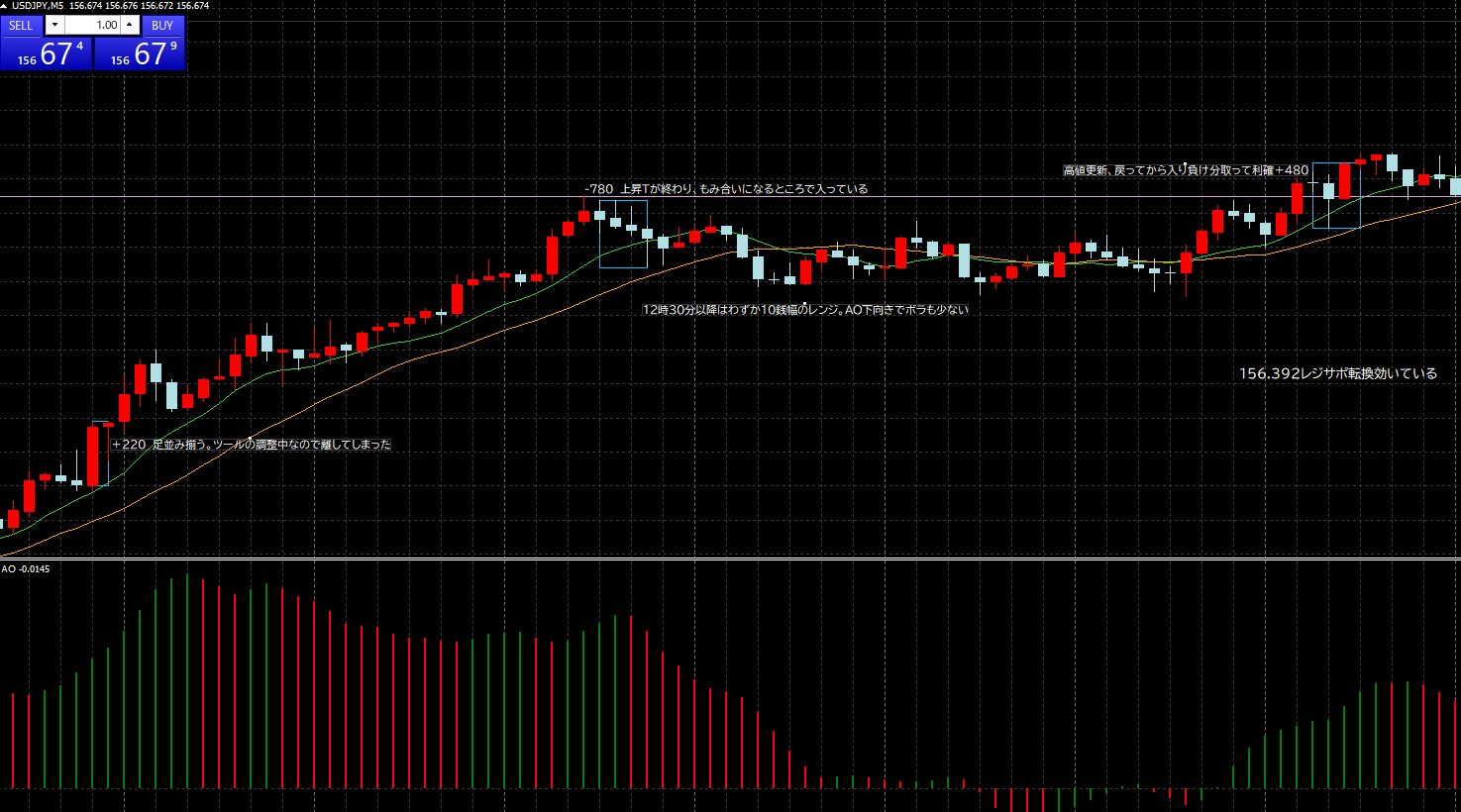Decrease lot volume with down arrow
The height and width of the screenshot is (812, 1461).
(x=54, y=26)
